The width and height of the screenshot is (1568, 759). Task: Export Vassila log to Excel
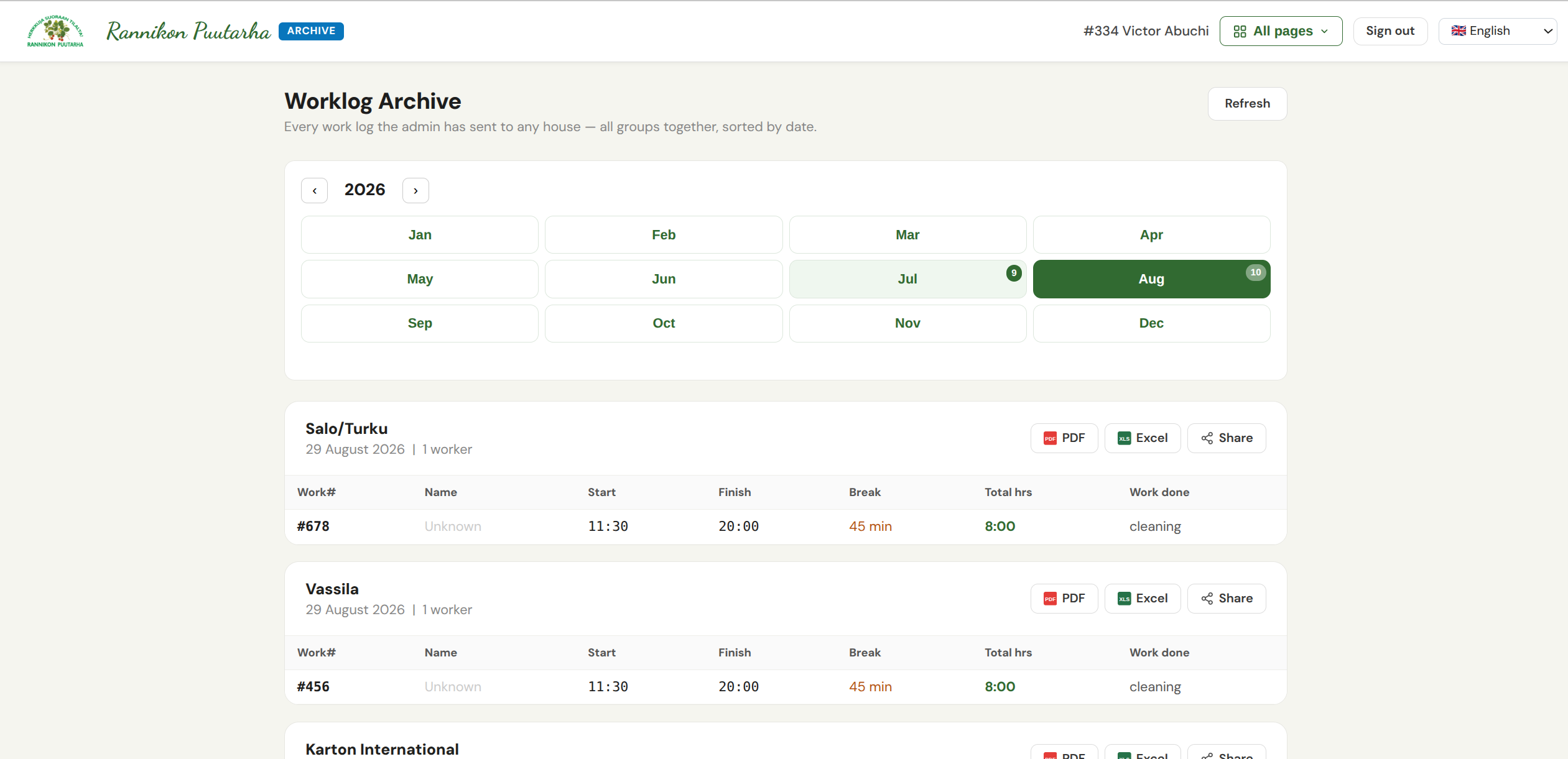click(1143, 599)
